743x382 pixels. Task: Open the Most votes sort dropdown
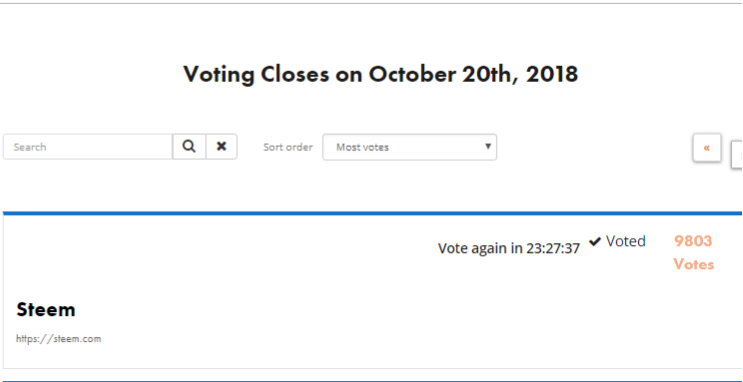tap(409, 147)
